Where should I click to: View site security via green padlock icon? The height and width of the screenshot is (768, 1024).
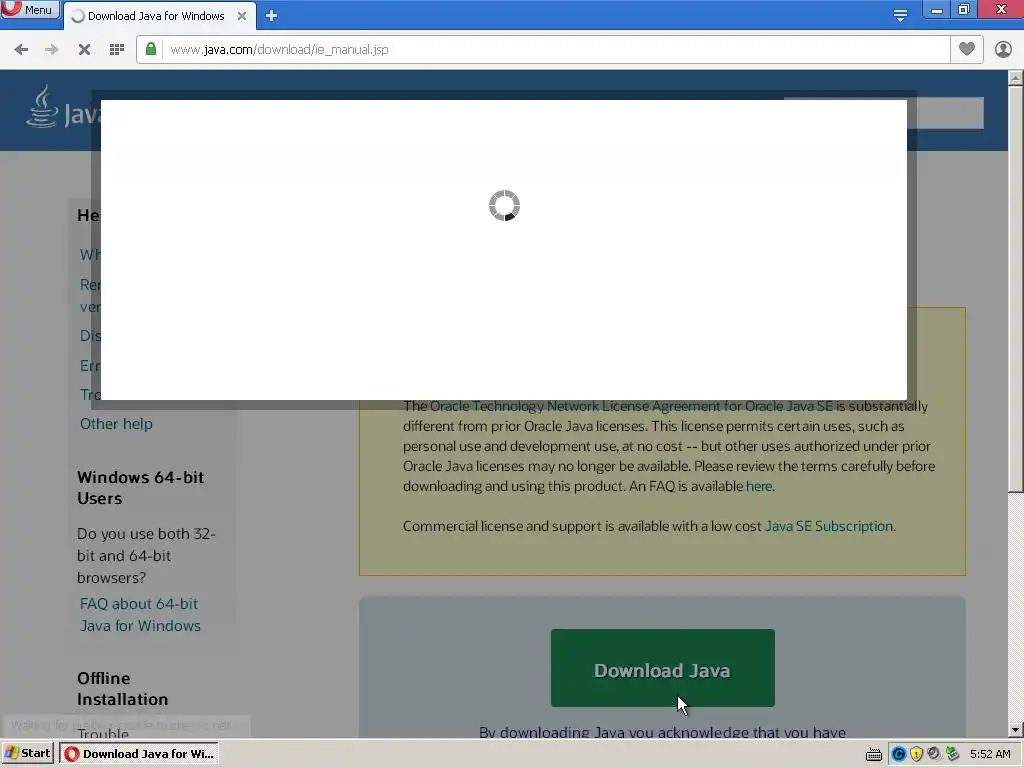pyautogui.click(x=151, y=49)
